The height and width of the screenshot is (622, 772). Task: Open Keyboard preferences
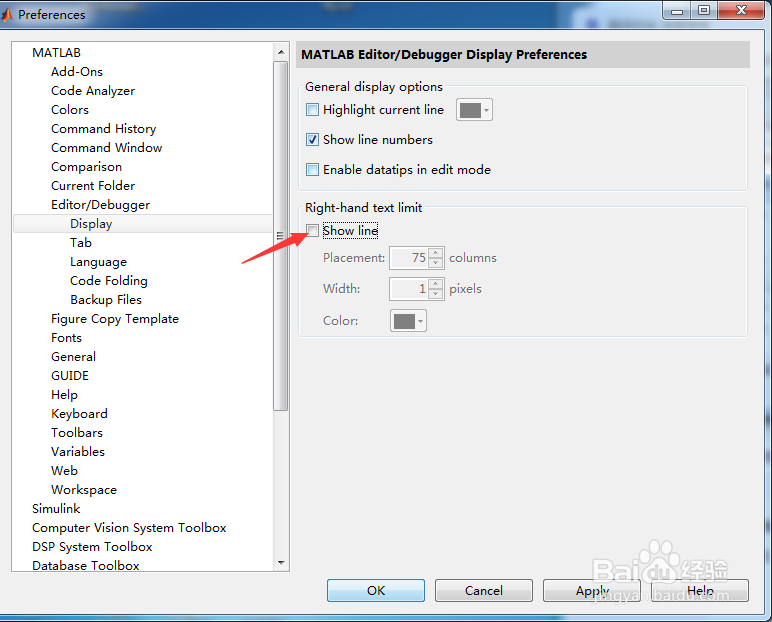79,414
